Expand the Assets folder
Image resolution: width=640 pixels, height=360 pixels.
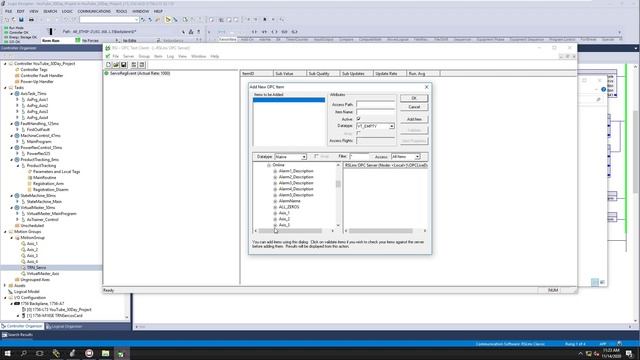tap(5, 286)
